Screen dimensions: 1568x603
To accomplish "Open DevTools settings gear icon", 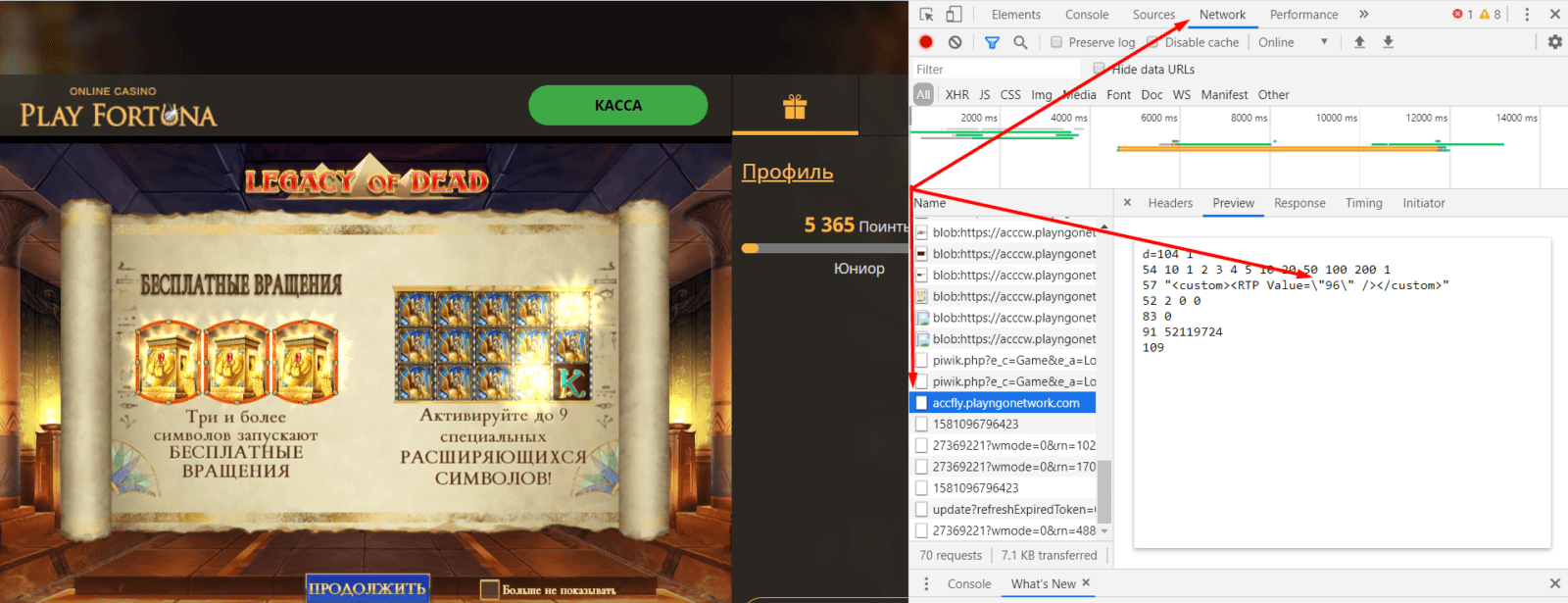I will [1554, 42].
